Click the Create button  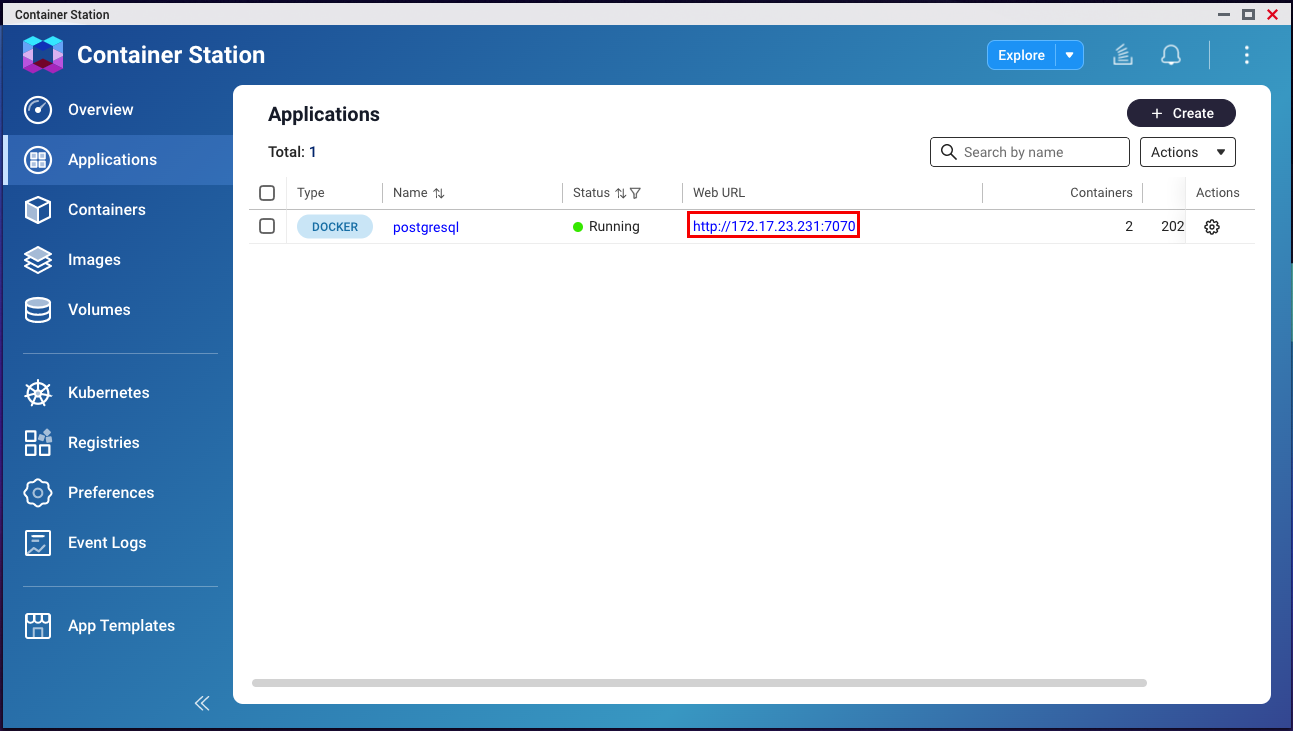[1181, 113]
